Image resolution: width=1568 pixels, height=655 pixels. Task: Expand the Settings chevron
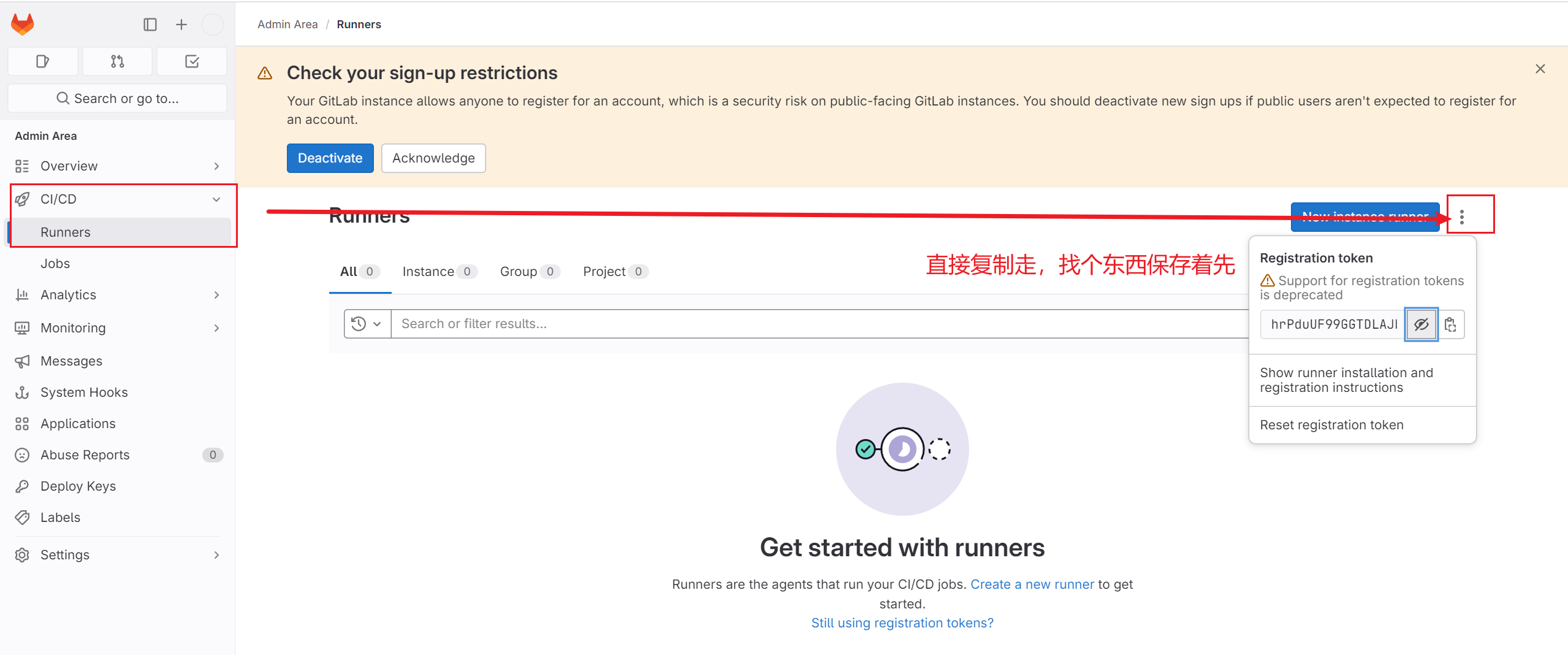tap(216, 555)
